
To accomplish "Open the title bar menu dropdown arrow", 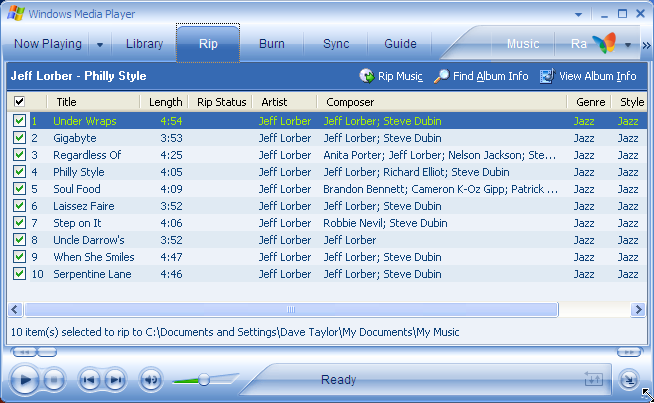I will [579, 14].
